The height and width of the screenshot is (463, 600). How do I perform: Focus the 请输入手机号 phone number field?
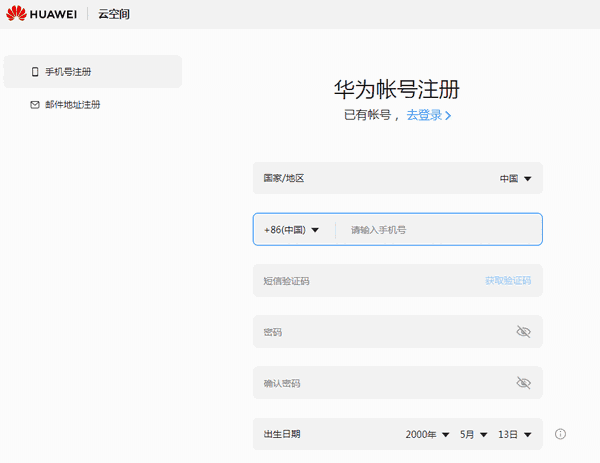coord(439,230)
